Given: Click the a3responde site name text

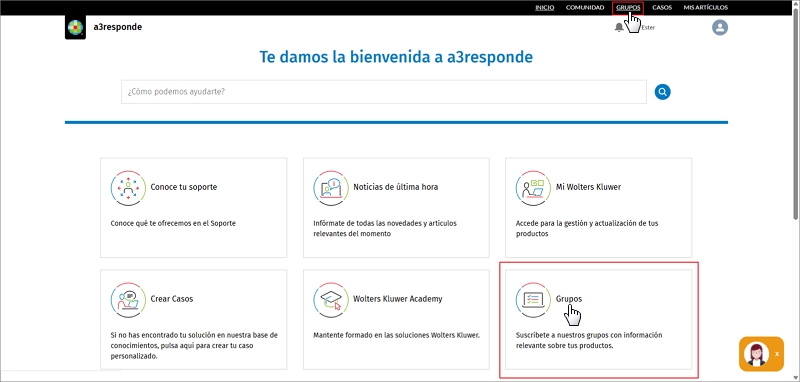Looking at the screenshot, I should click(x=117, y=28).
